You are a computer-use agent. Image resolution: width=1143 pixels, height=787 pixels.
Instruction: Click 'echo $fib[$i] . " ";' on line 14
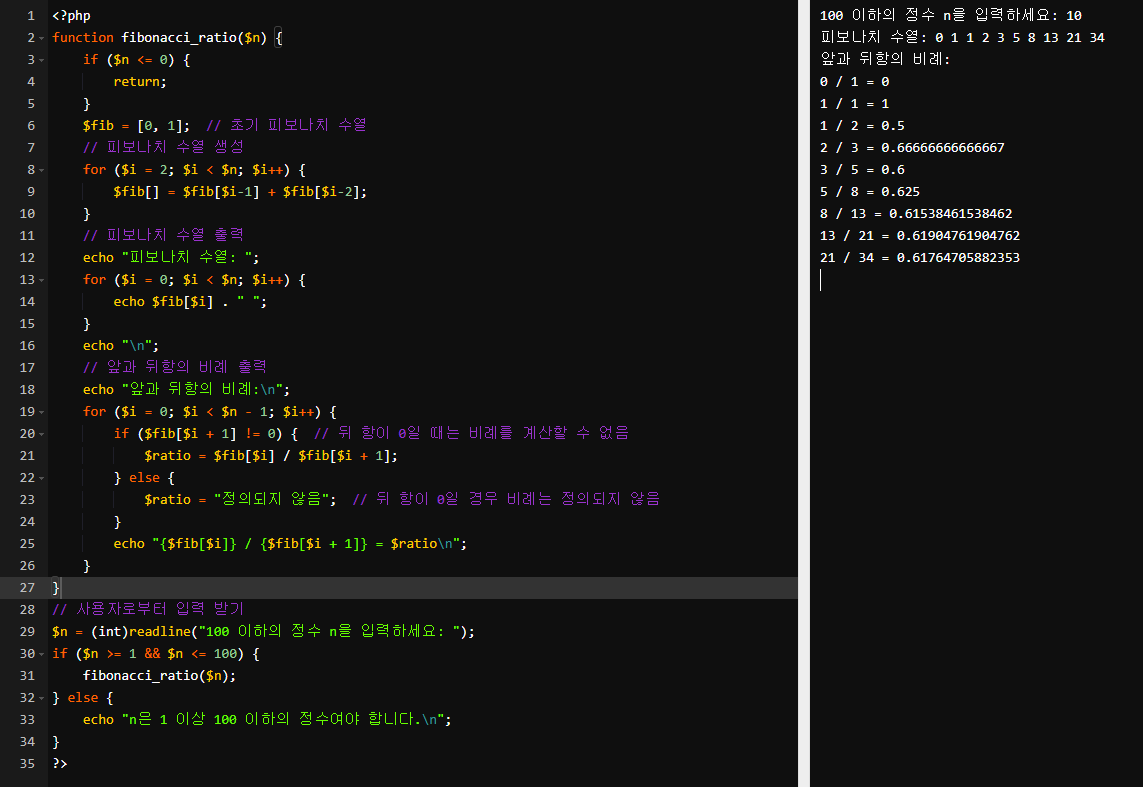(x=190, y=302)
